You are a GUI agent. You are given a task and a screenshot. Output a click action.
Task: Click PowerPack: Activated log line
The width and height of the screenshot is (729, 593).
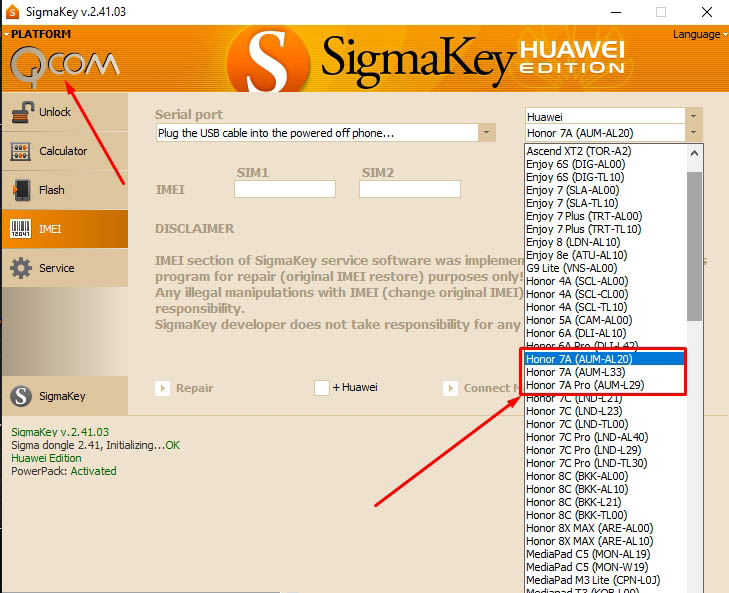64,471
